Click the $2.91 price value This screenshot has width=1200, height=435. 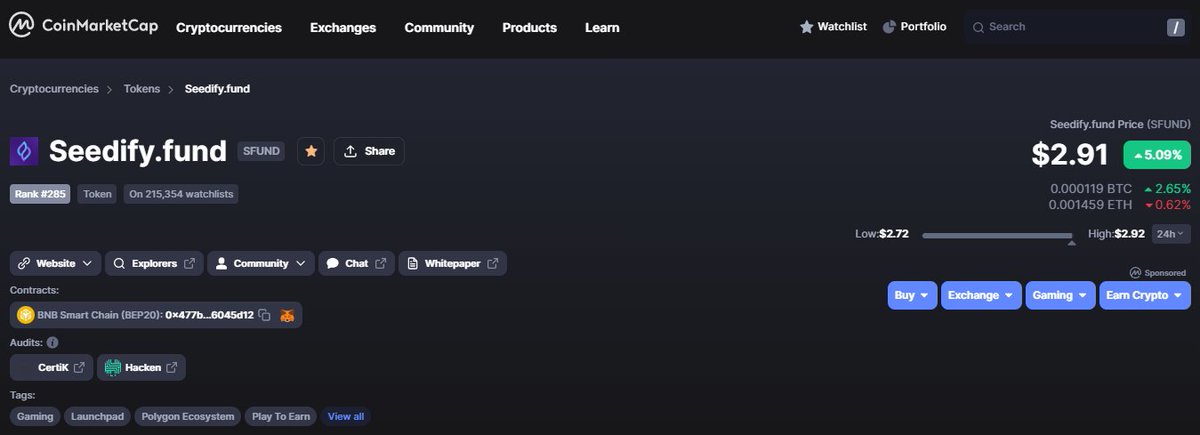click(1070, 155)
